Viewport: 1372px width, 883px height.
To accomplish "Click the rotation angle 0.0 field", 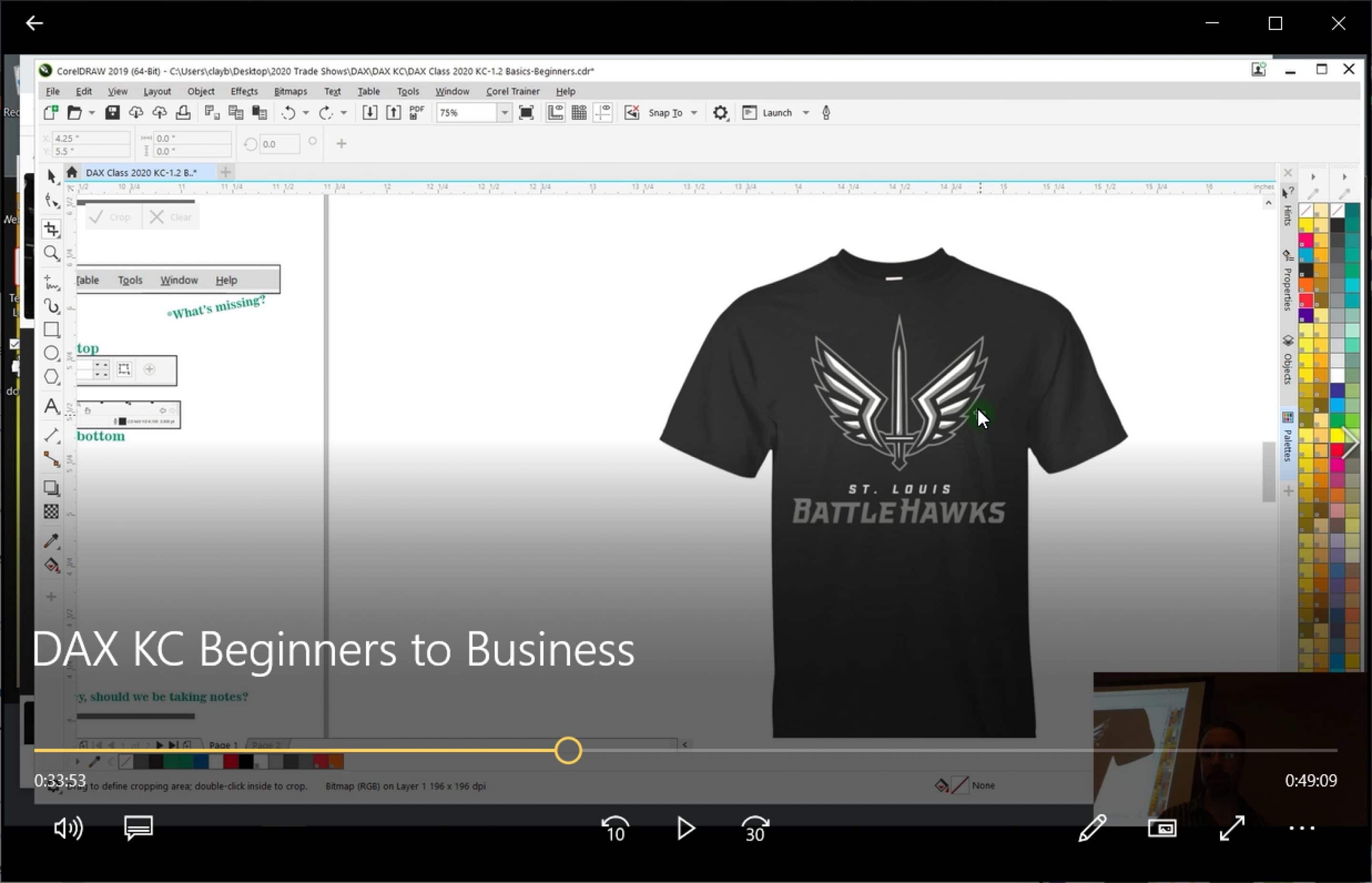I will point(280,144).
